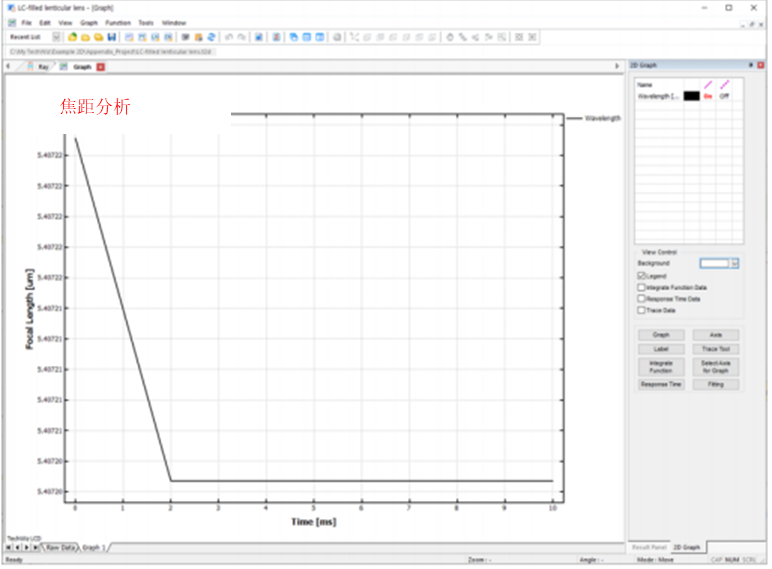This screenshot has width=772, height=569.
Task: Uncheck the Legend checkbox
Action: pyautogui.click(x=641, y=275)
